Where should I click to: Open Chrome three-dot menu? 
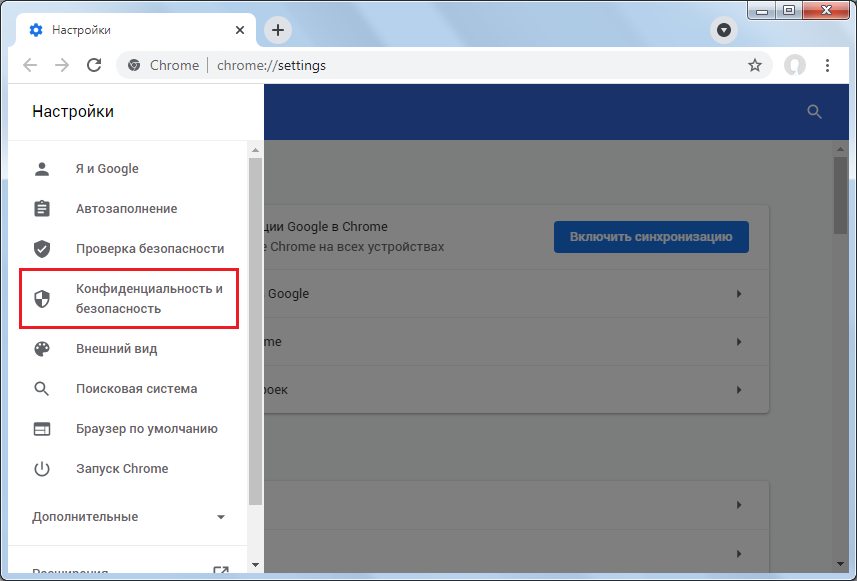827,65
